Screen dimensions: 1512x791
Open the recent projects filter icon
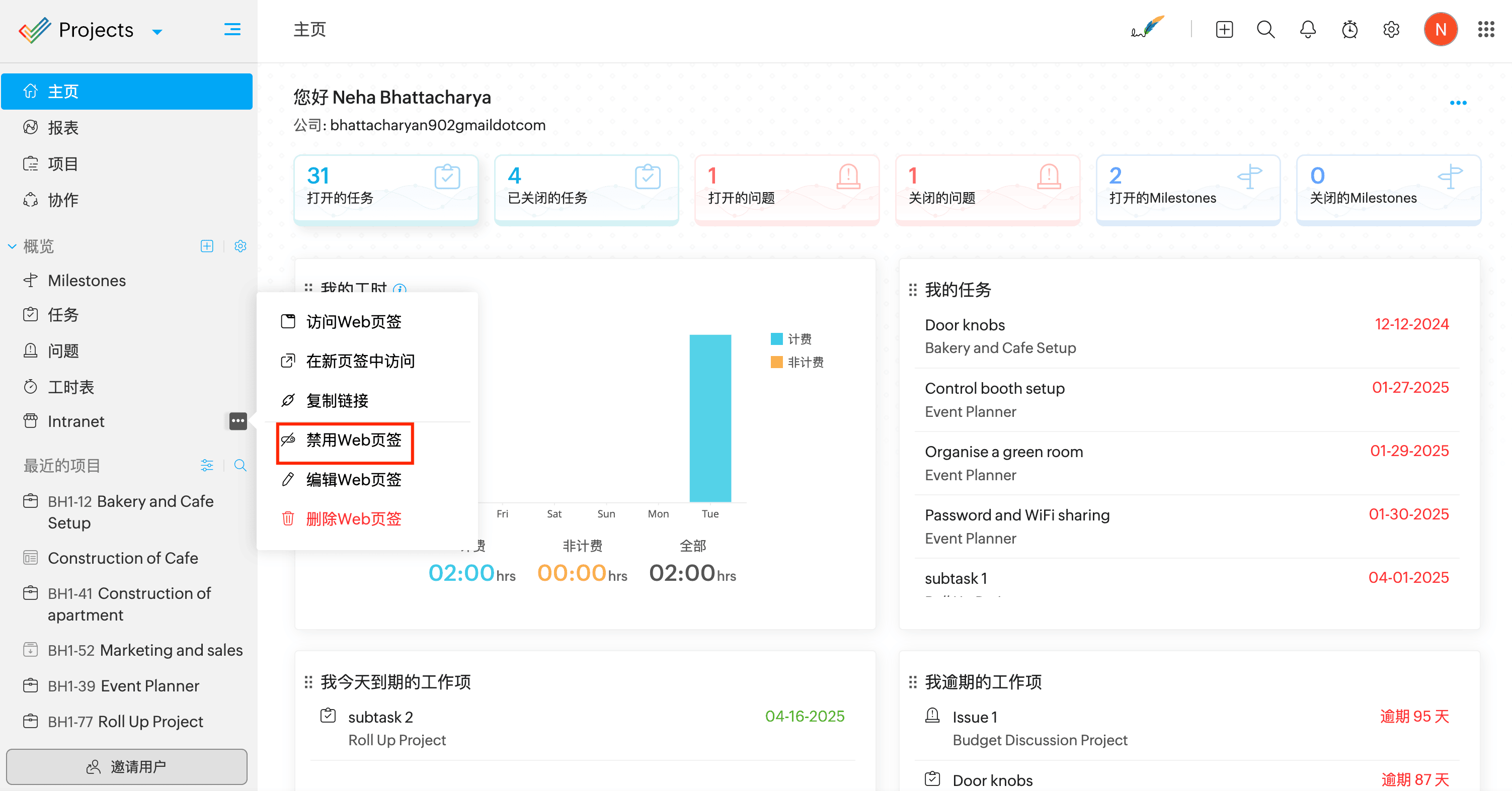coord(207,465)
